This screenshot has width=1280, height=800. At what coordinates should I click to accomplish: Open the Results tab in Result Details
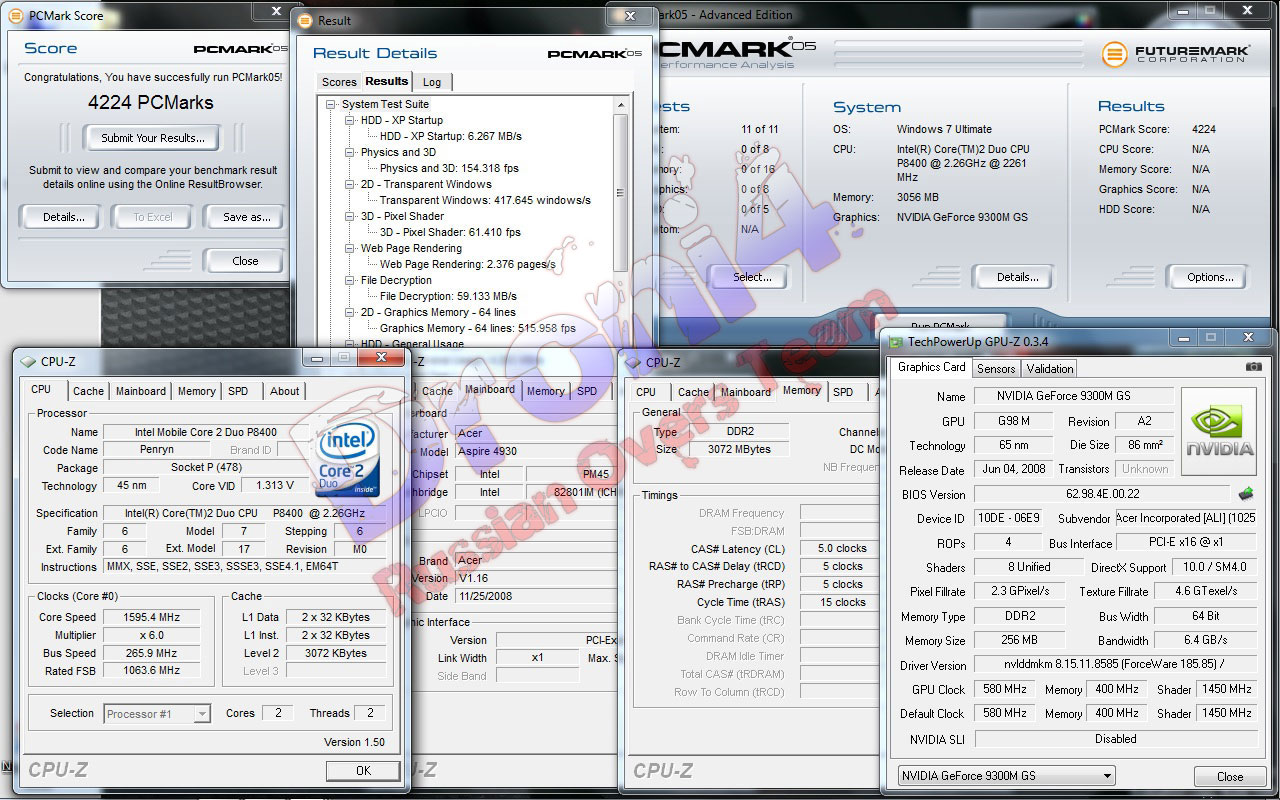pos(386,81)
